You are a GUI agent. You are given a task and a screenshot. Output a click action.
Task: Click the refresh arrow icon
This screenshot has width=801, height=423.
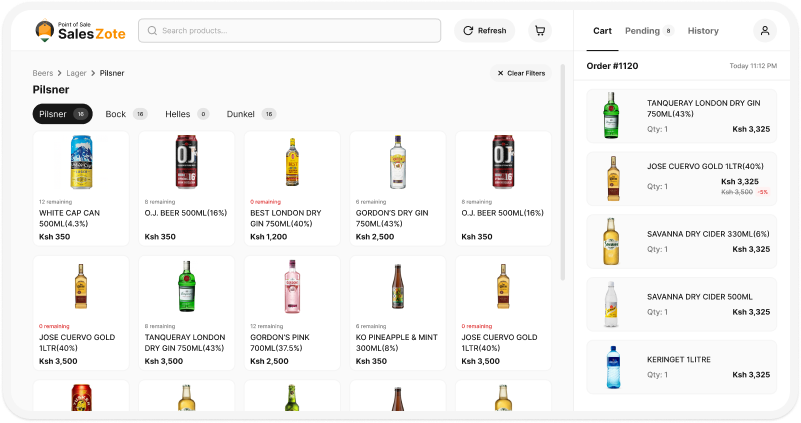(x=468, y=31)
